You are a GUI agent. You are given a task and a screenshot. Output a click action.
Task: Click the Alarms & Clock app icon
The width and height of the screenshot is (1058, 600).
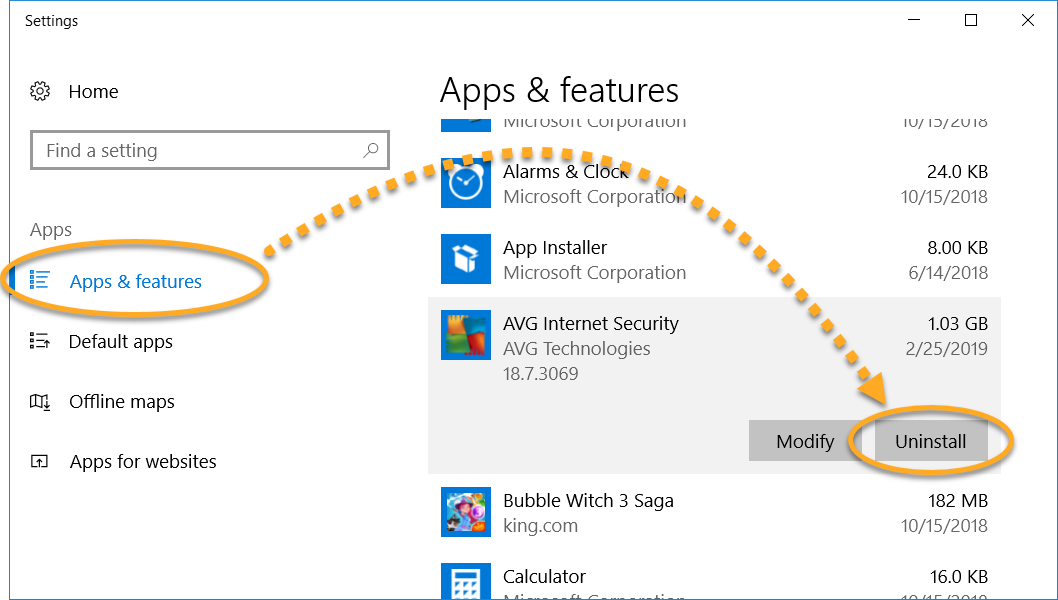[466, 183]
